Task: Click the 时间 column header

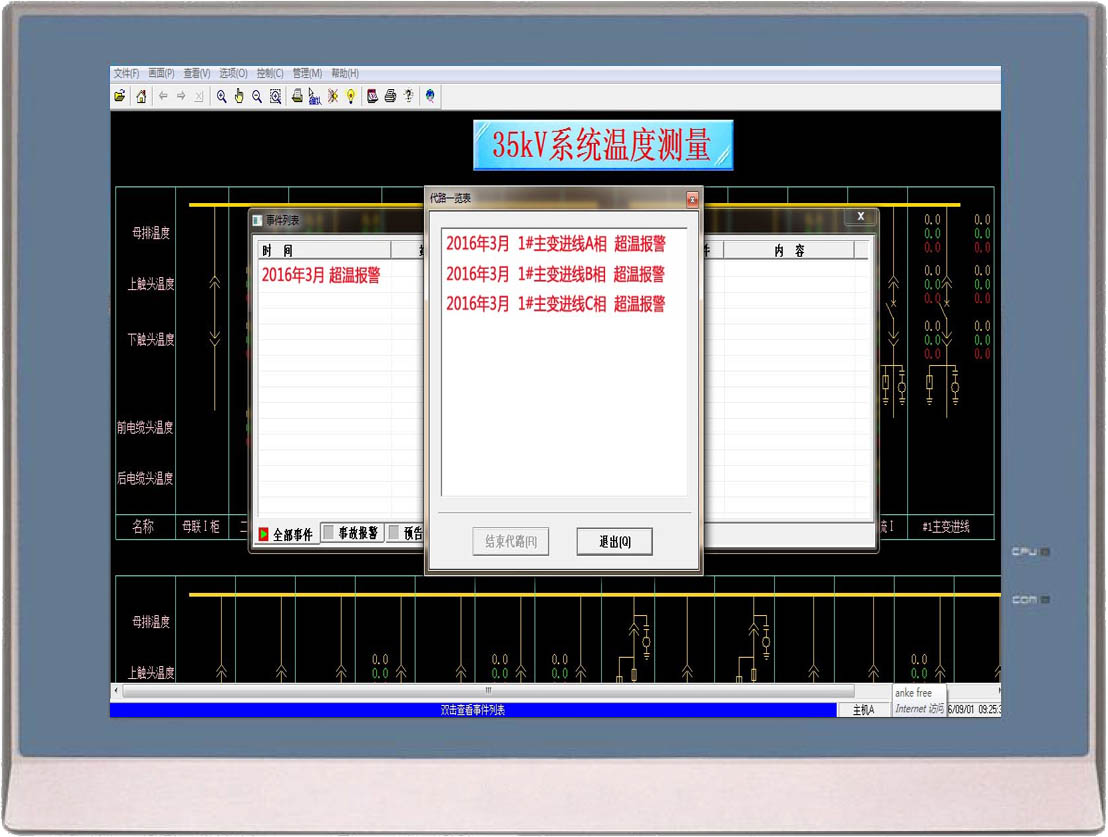Action: coord(324,251)
